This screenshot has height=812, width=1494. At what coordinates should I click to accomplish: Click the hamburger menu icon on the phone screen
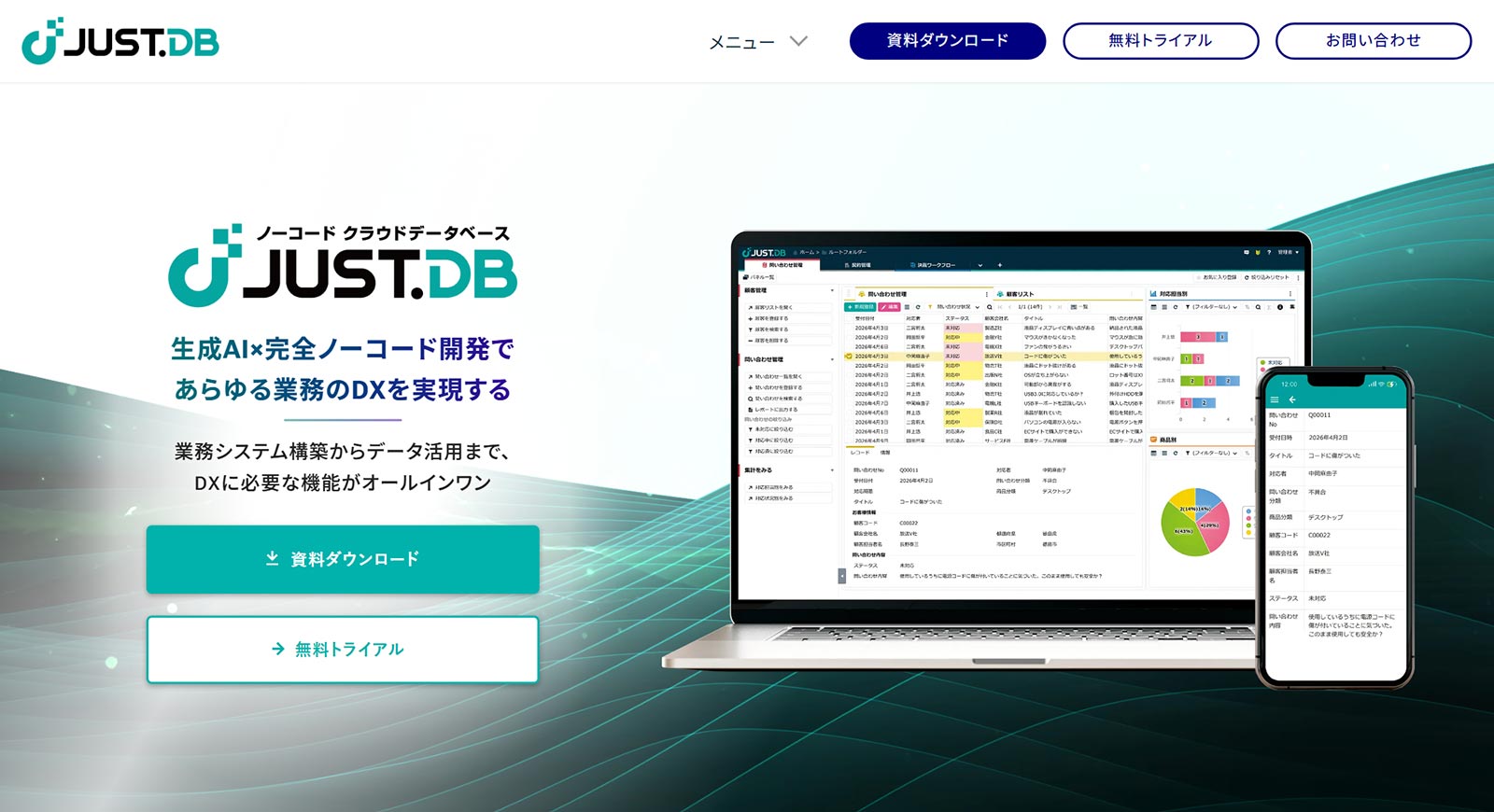click(1275, 399)
